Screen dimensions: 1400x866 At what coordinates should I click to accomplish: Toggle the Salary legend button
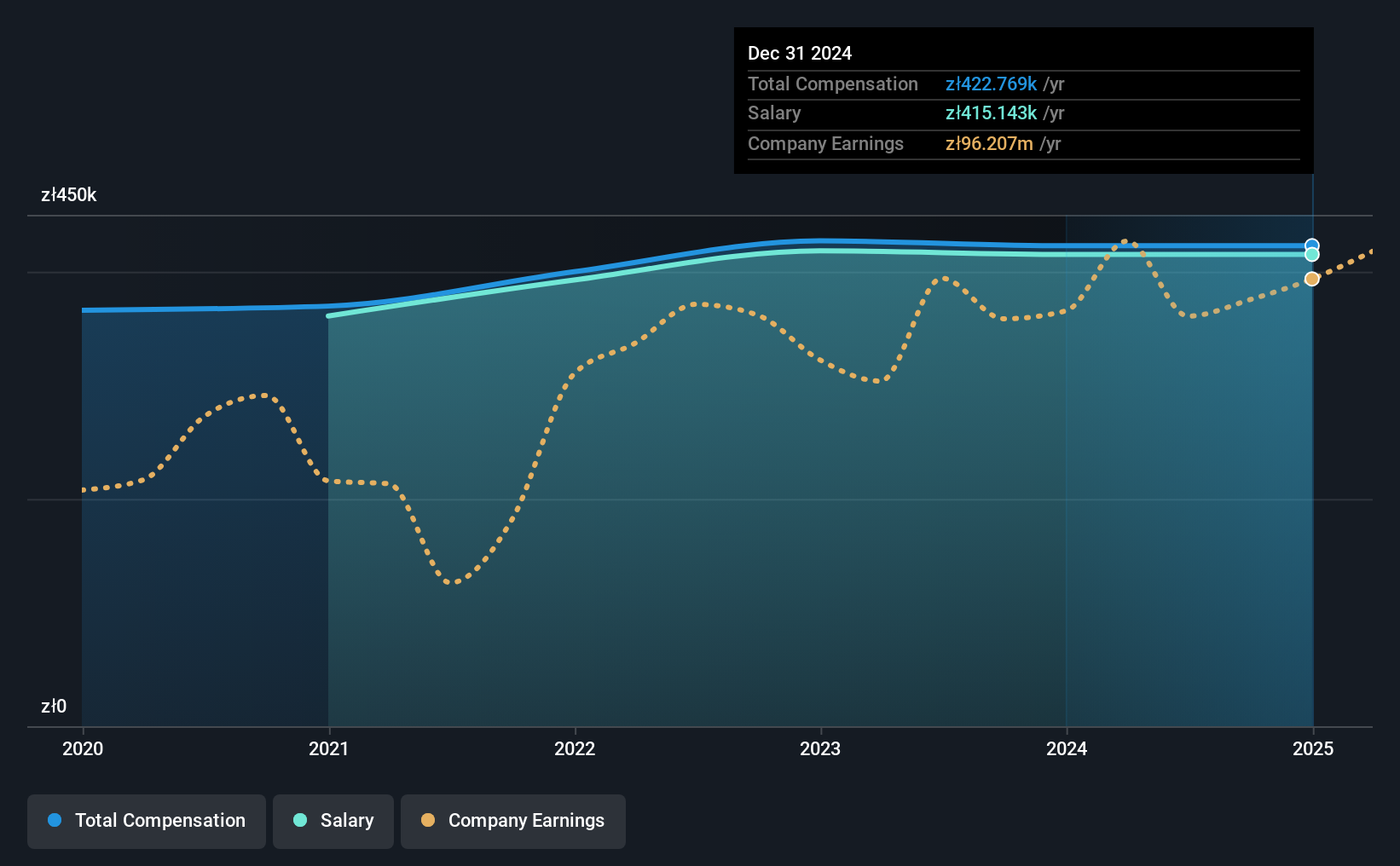coord(333,821)
